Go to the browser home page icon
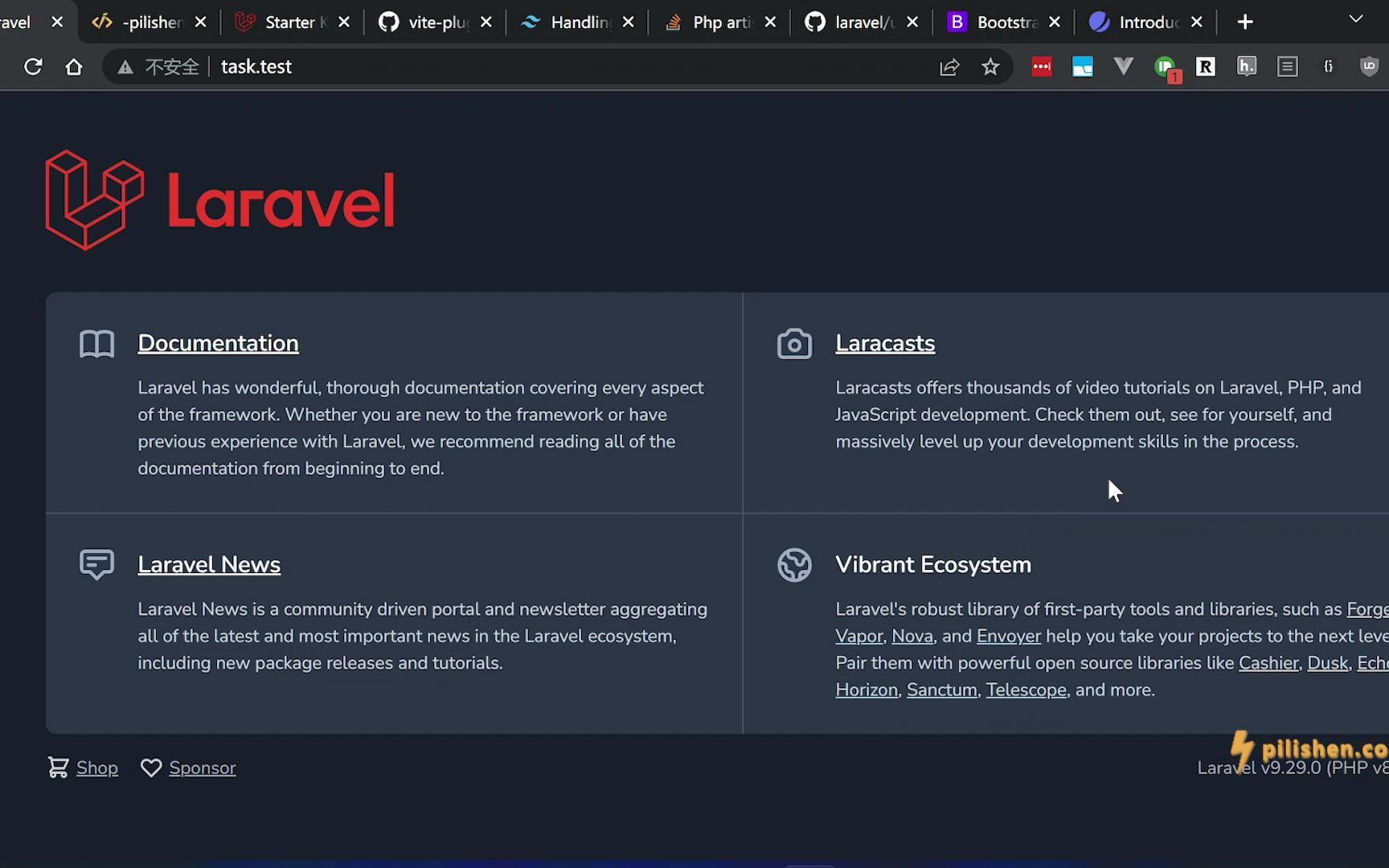Image resolution: width=1389 pixels, height=868 pixels. click(74, 67)
